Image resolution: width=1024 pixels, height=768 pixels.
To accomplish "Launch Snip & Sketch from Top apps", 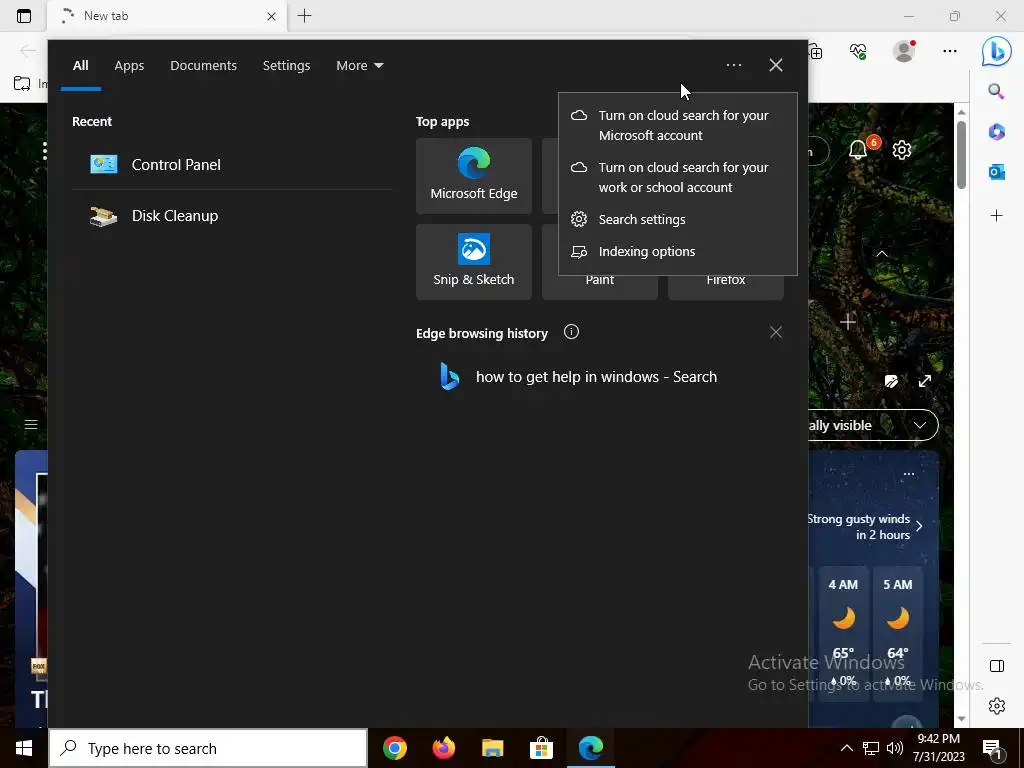I will point(473,262).
